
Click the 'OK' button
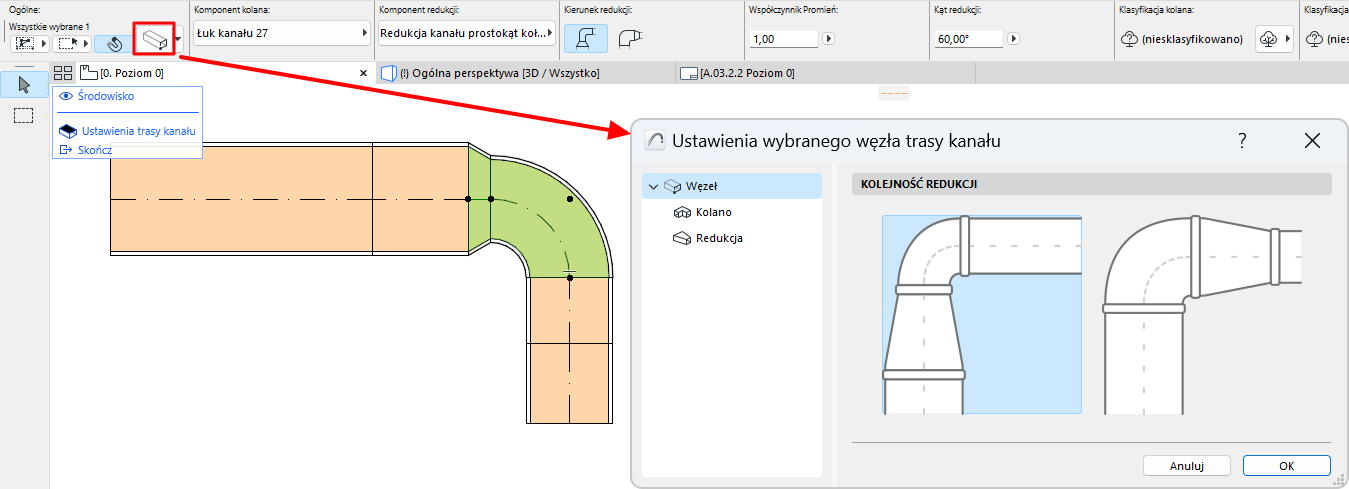1287,466
